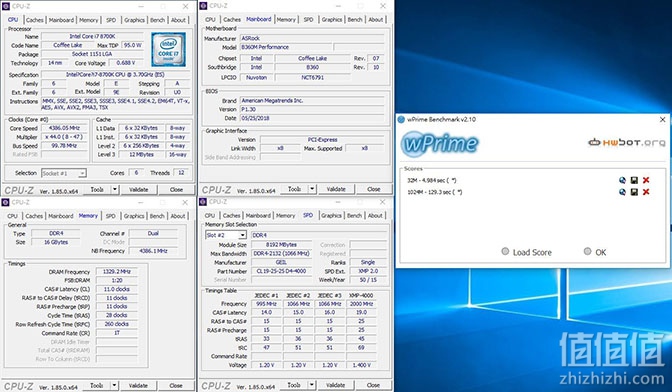Expand Tools arrow in the CPU tab window

pos(114,189)
